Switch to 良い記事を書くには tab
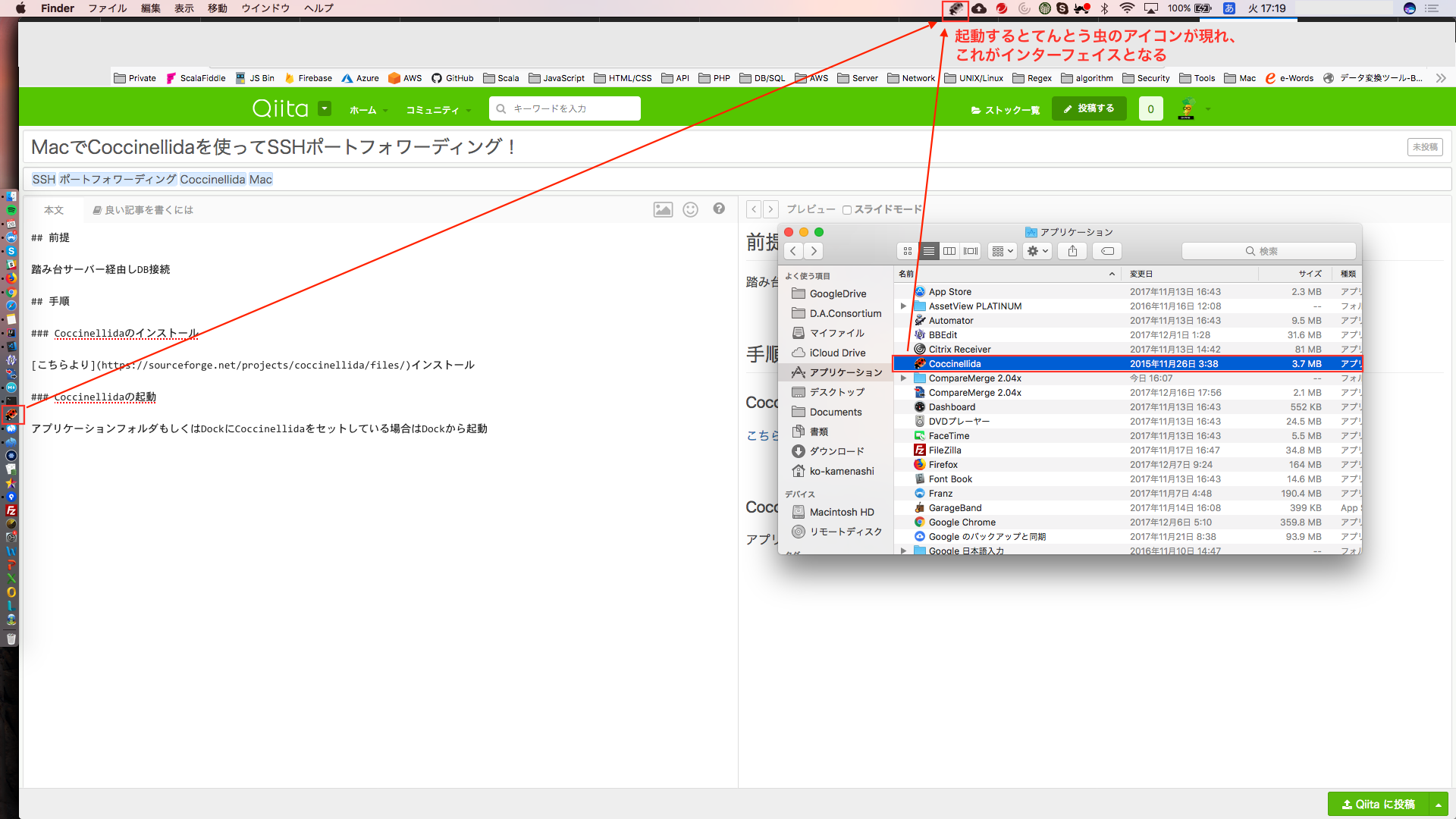Viewport: 1456px width, 819px height. pyautogui.click(x=143, y=210)
